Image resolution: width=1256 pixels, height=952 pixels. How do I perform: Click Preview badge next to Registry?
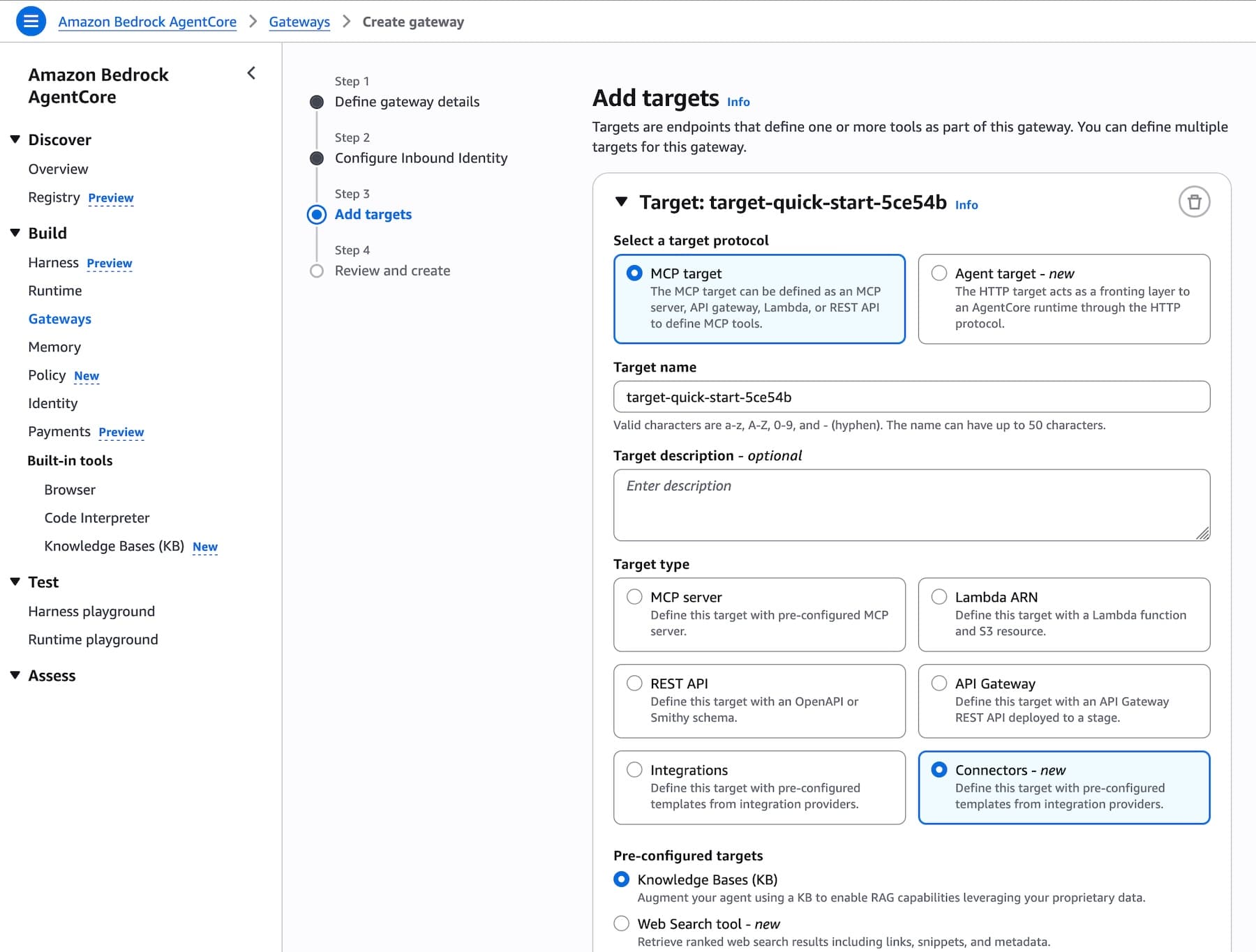pyautogui.click(x=111, y=198)
